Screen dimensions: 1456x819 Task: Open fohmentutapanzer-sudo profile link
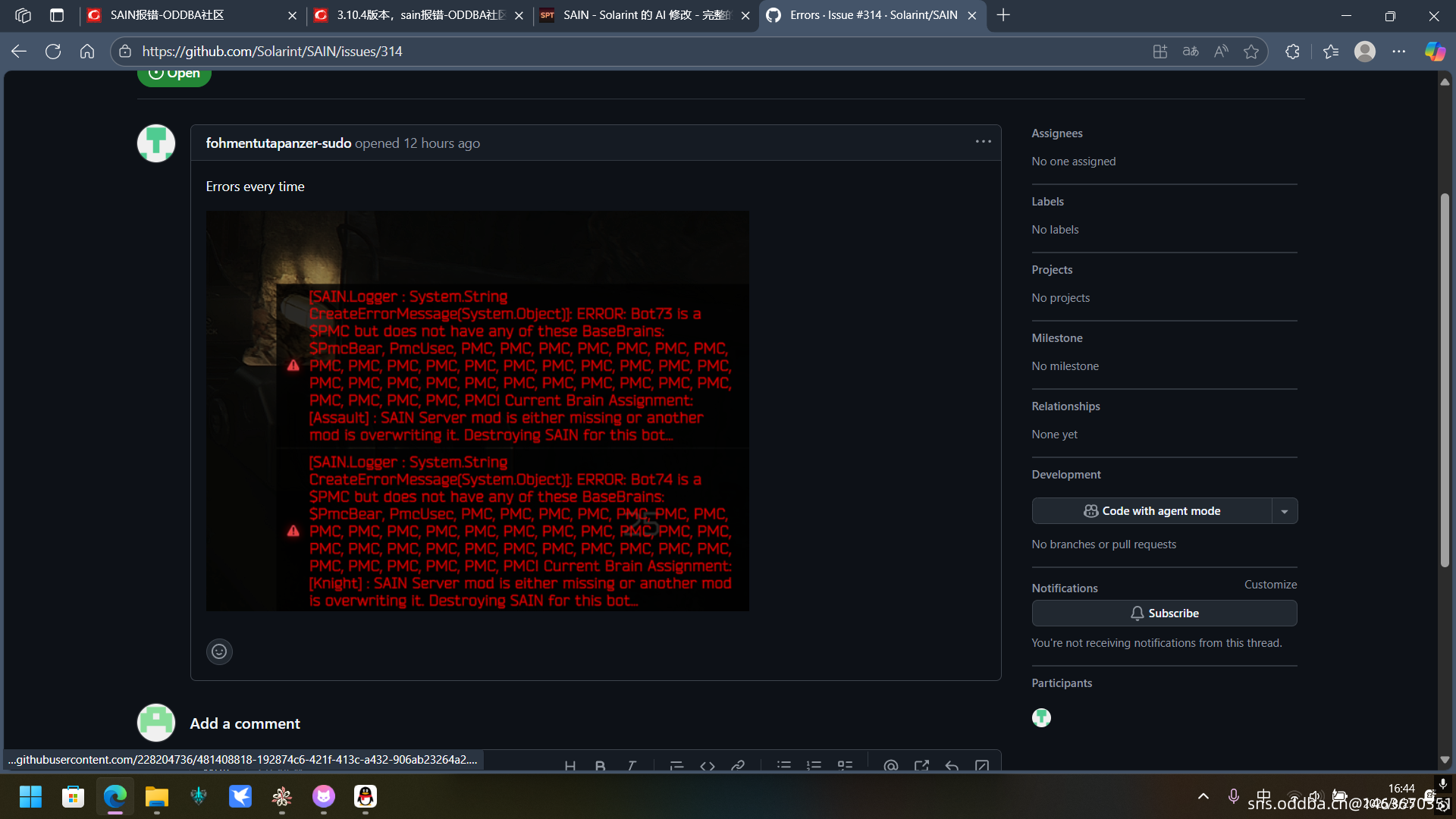pyautogui.click(x=278, y=143)
